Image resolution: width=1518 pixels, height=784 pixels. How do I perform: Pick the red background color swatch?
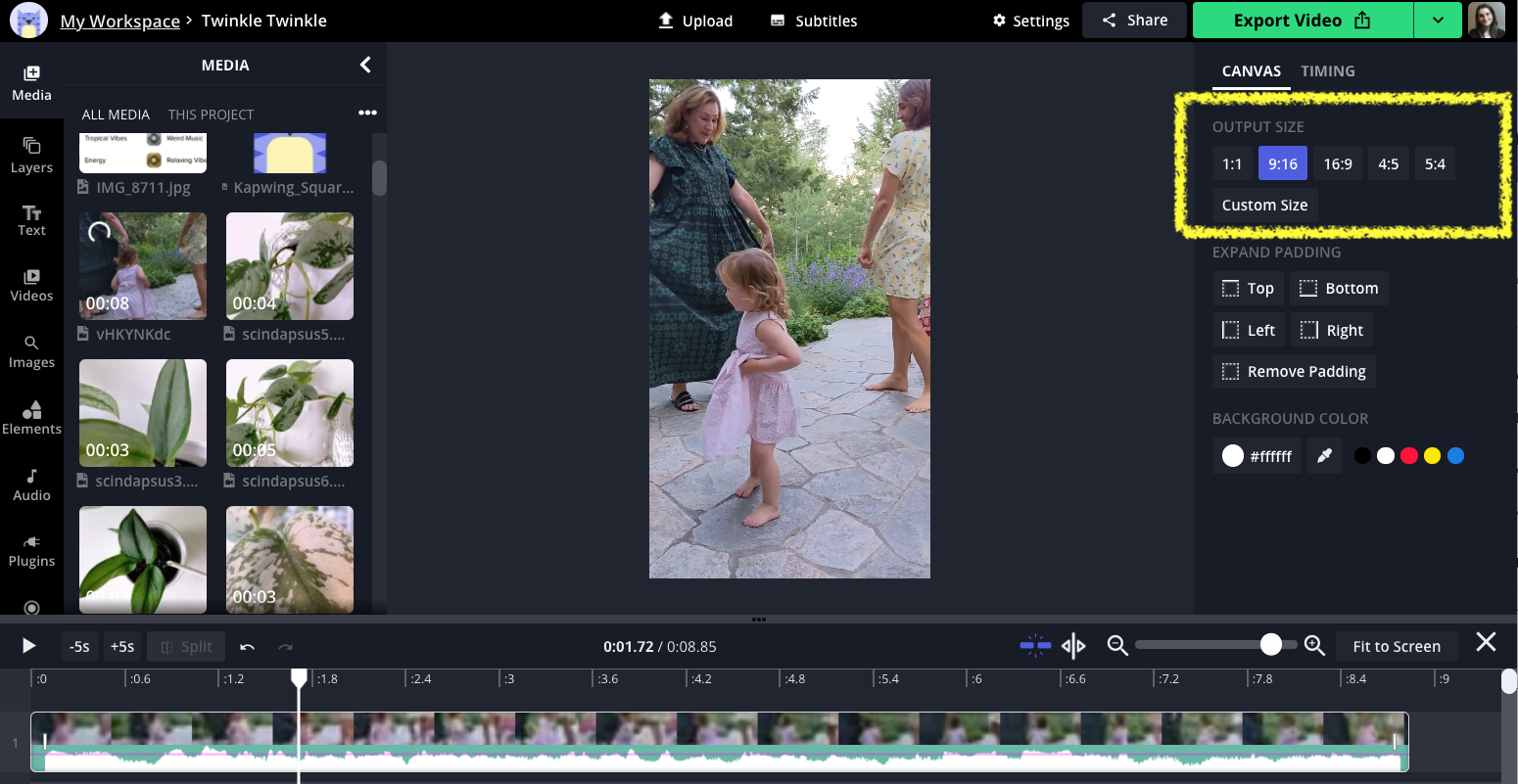tap(1408, 456)
